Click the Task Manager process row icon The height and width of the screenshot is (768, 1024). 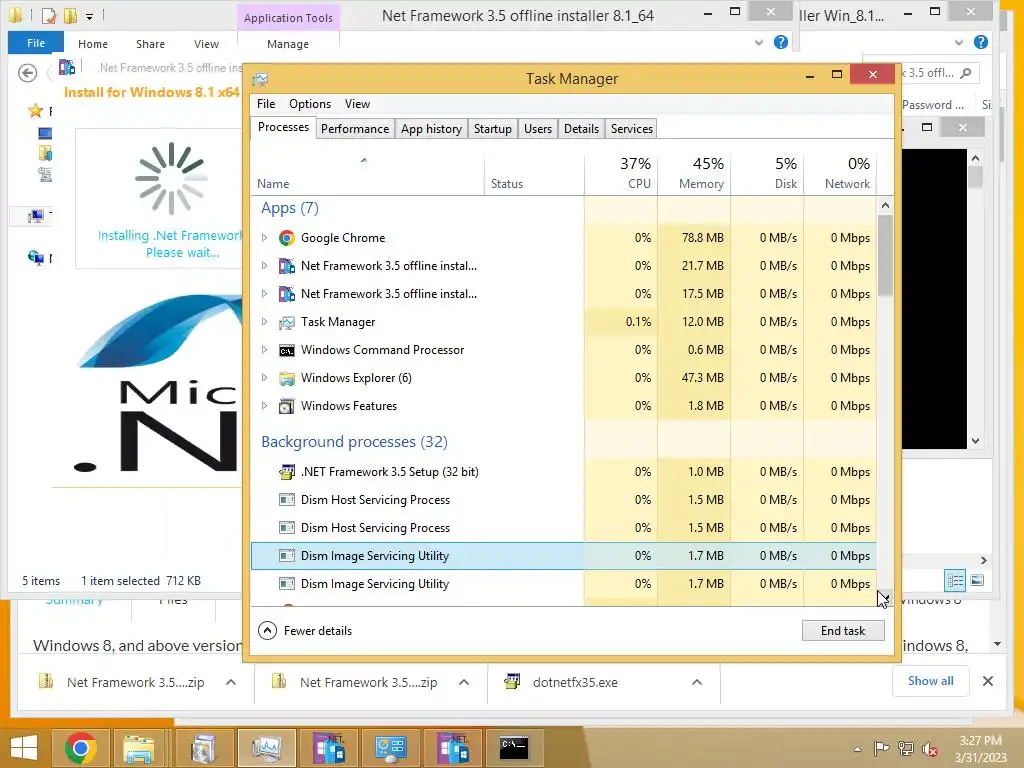[x=286, y=322]
